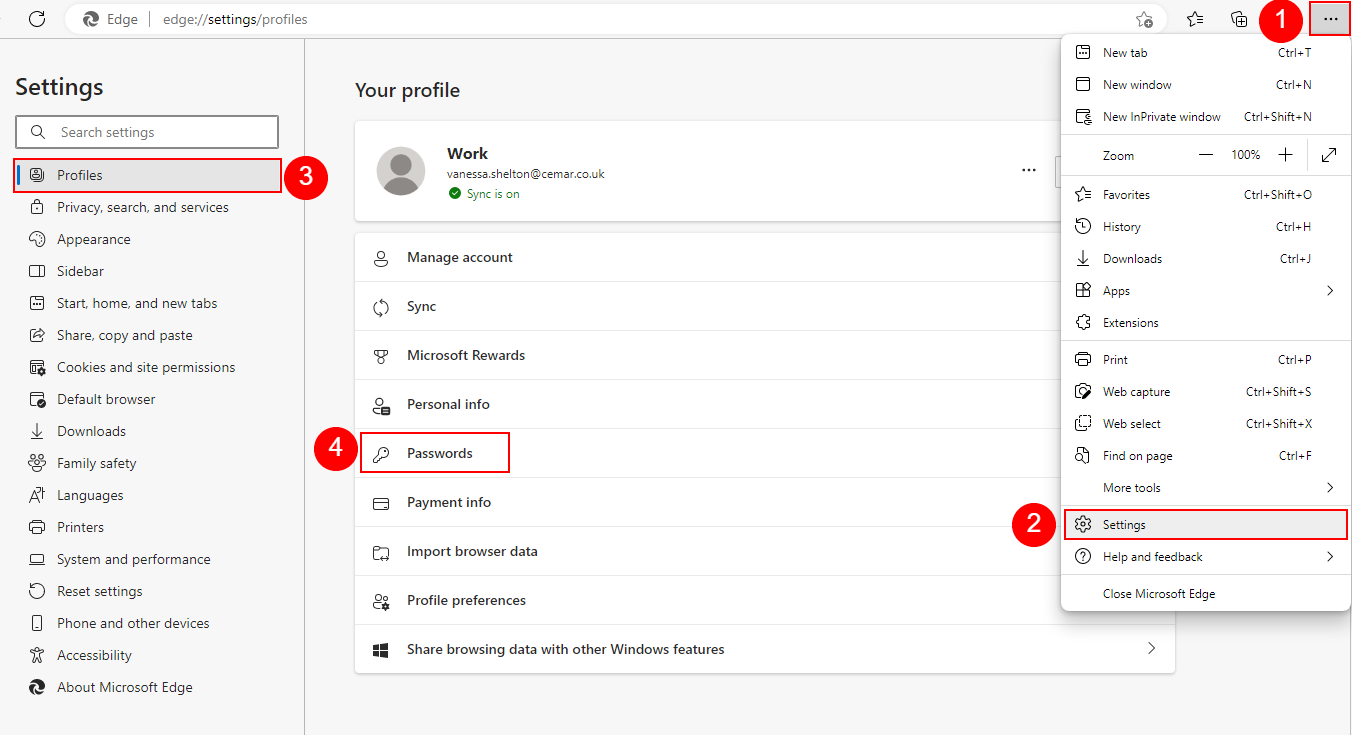The height and width of the screenshot is (735, 1352).
Task: Open the Favorites list toolbar icon
Action: click(x=1195, y=19)
